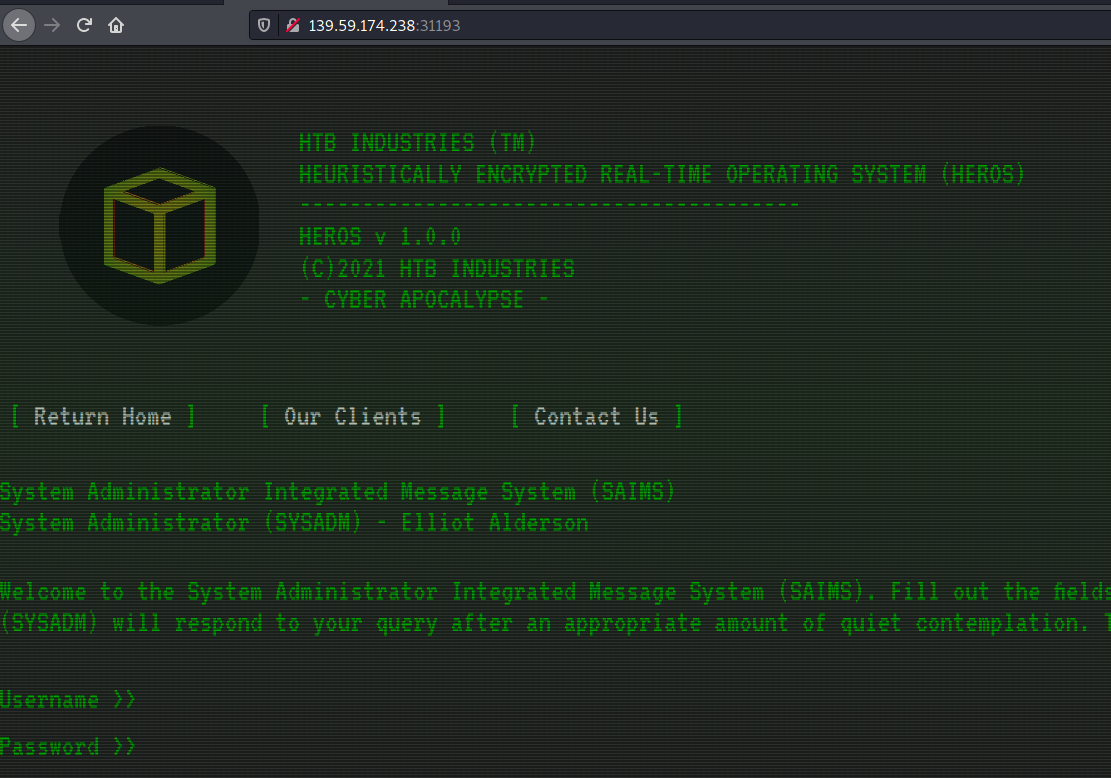Go back using the browser back arrow
Screen dimensions: 1111x778
[x=19, y=26]
